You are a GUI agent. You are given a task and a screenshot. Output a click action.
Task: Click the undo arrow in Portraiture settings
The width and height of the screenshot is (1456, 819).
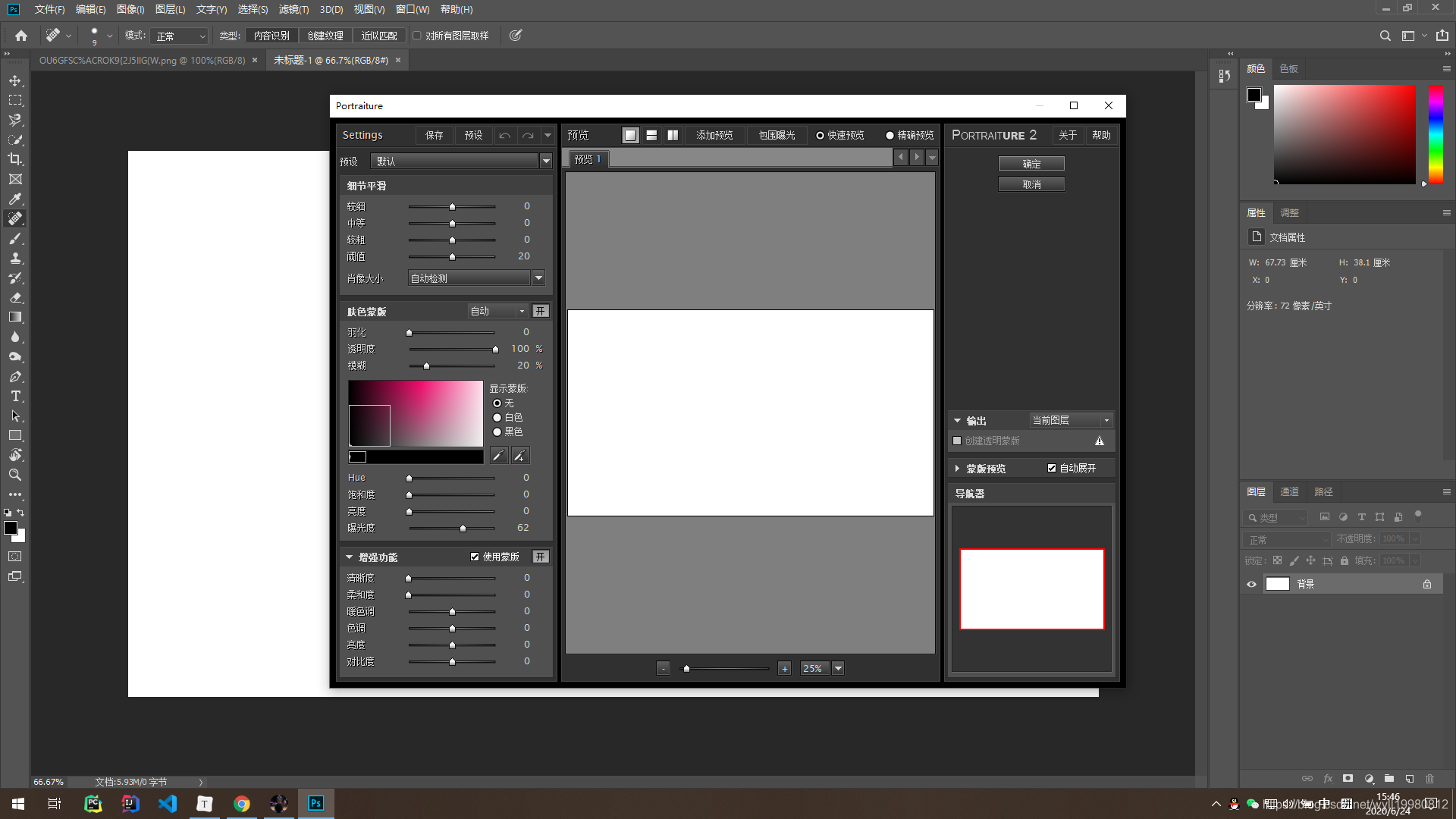point(504,135)
